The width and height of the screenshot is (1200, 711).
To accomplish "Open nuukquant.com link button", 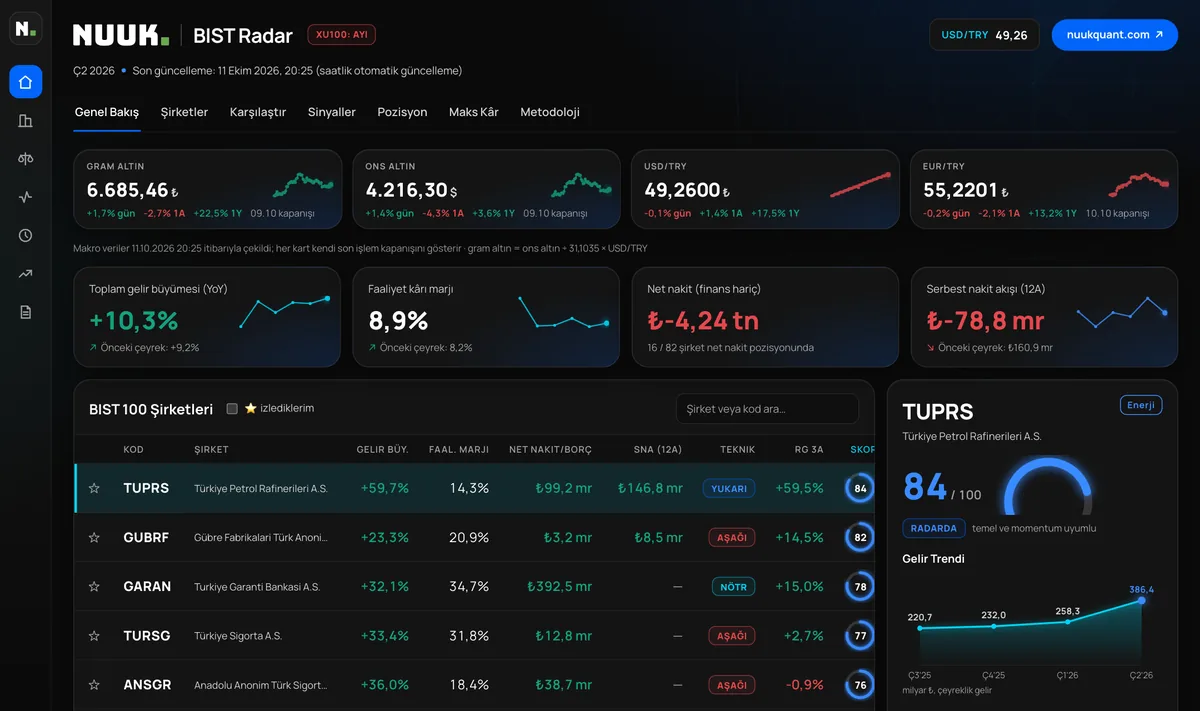I will [x=1115, y=35].
